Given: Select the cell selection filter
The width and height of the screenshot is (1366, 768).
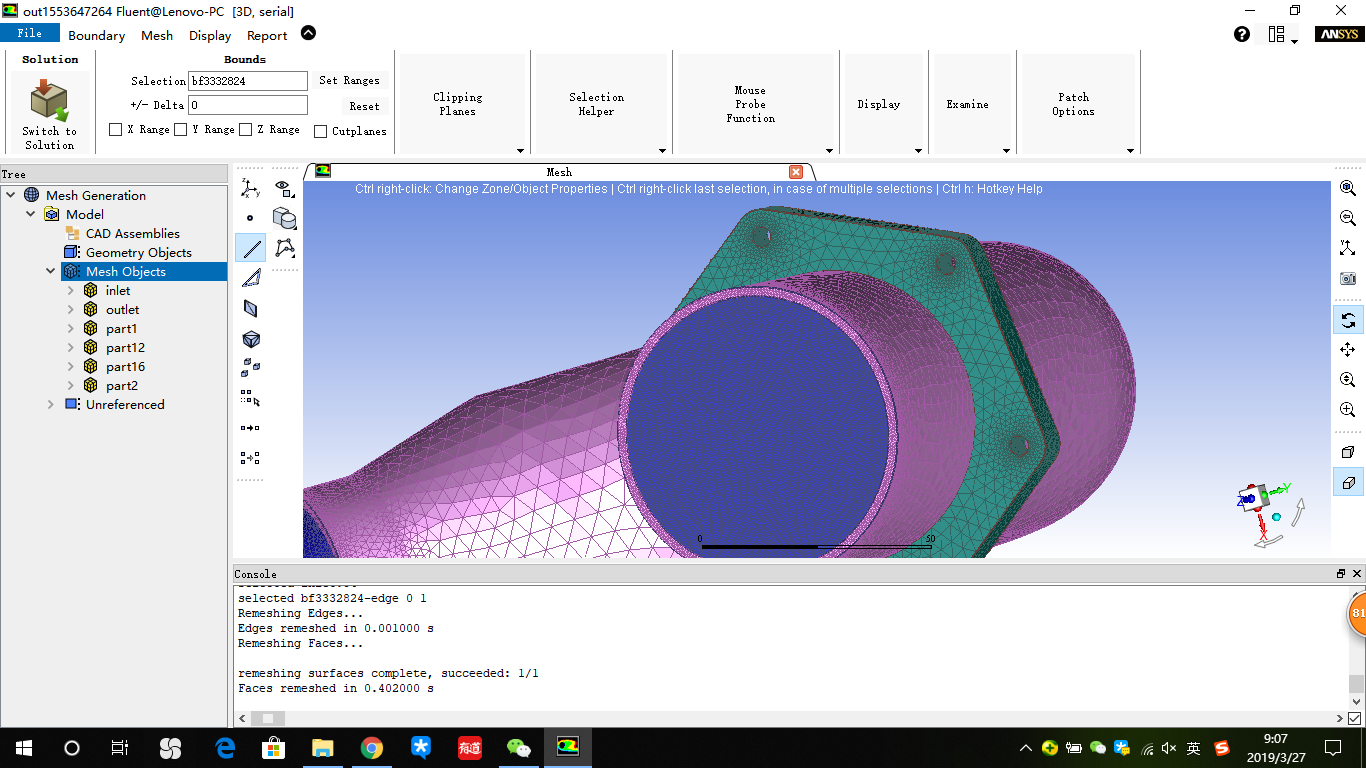Looking at the screenshot, I should coord(251,339).
